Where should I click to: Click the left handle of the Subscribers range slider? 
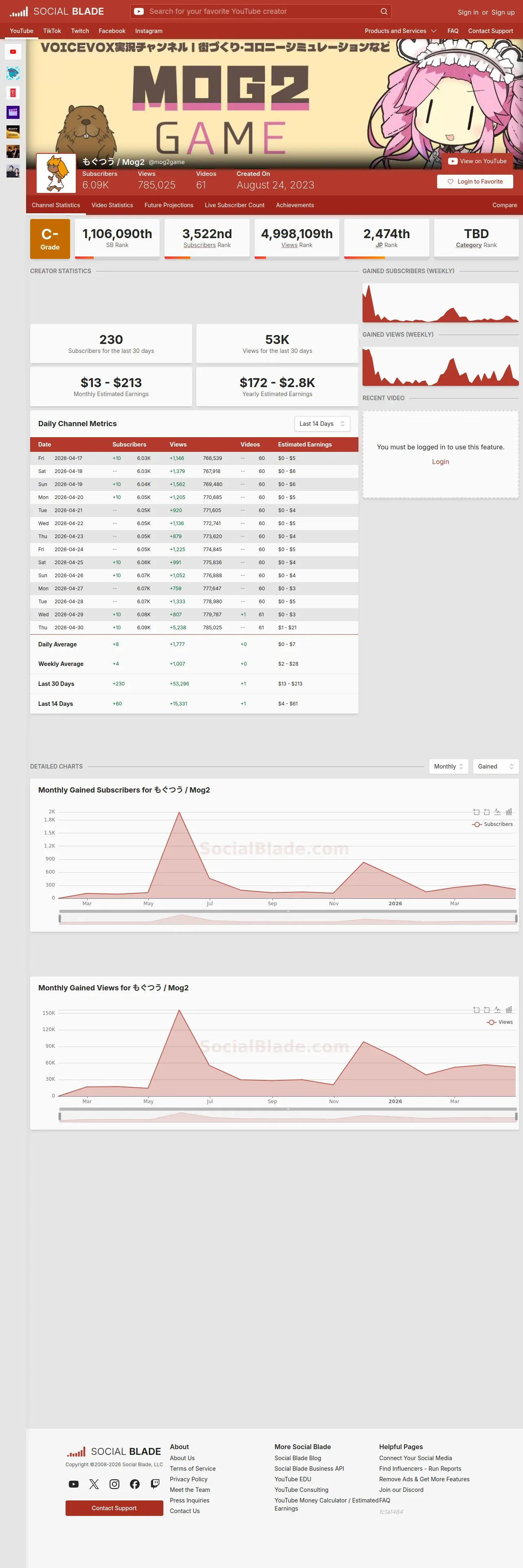[59, 918]
